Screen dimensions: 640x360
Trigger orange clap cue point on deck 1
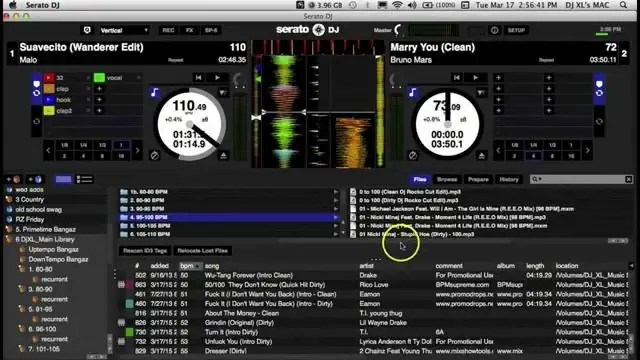point(49,89)
